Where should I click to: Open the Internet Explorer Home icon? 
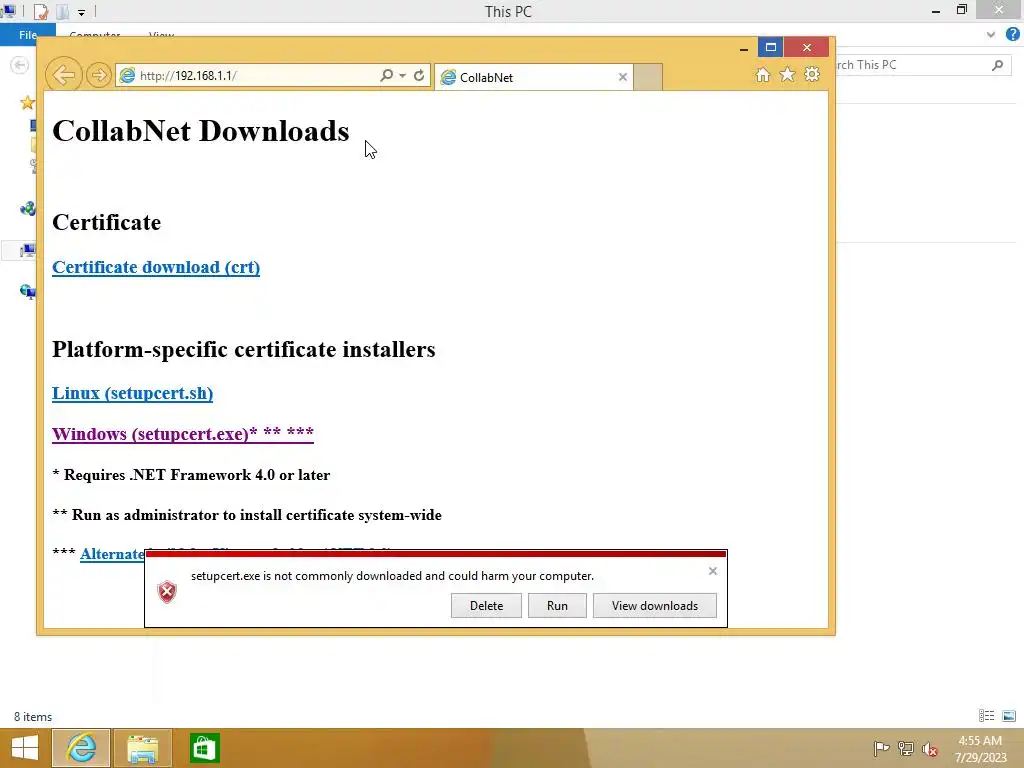[763, 74]
